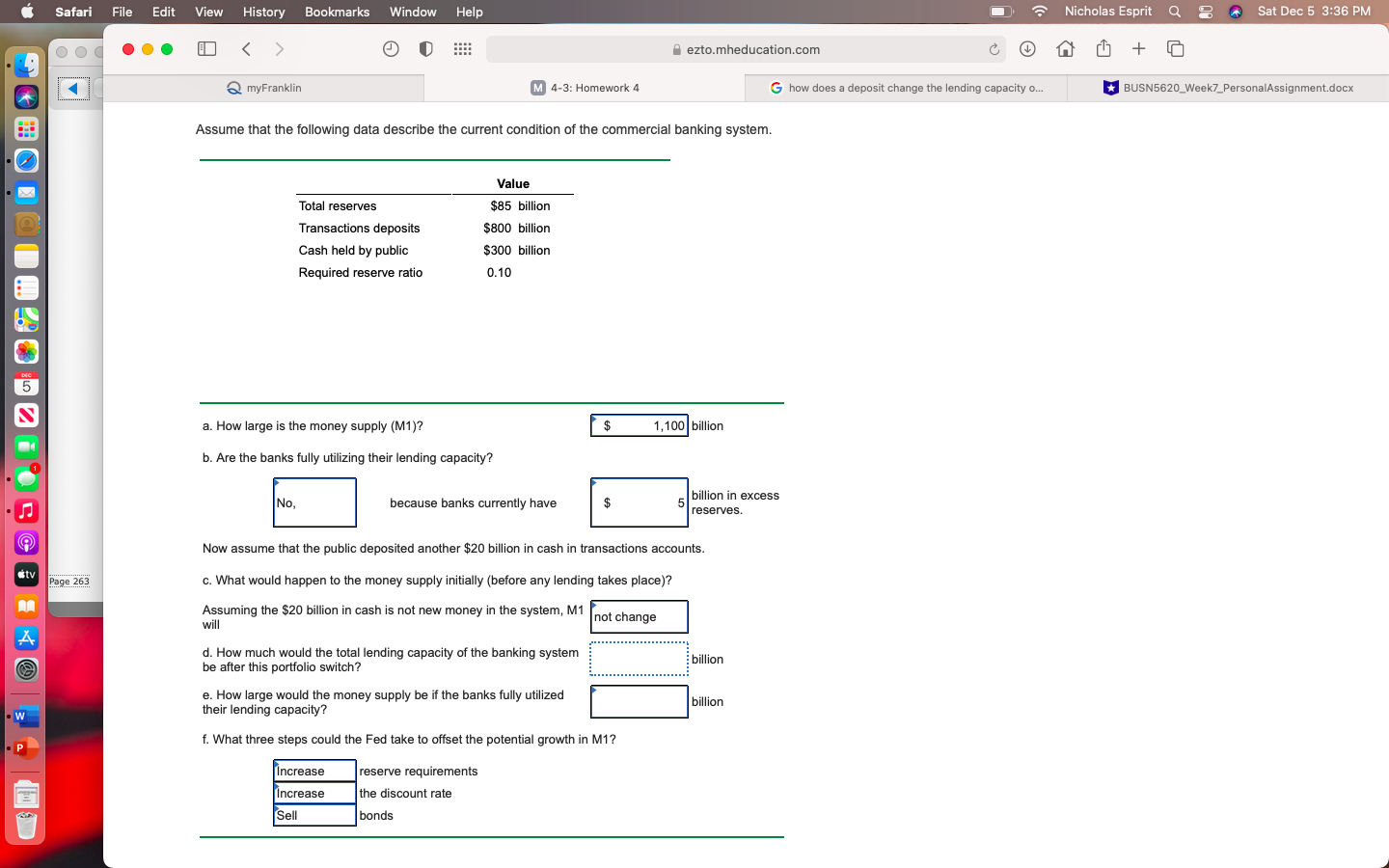This screenshot has width=1389, height=868.
Task: Click the back navigation arrow in Safari
Action: pos(246,48)
